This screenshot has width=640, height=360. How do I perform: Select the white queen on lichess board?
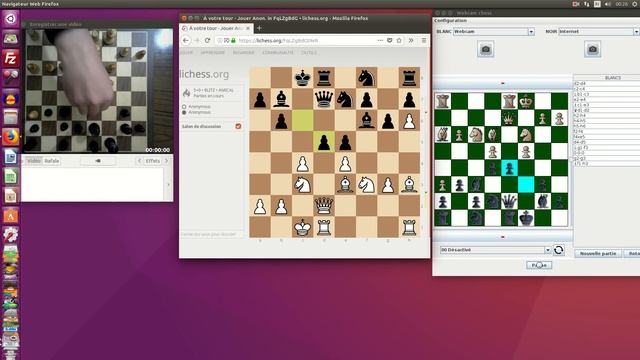(x=324, y=205)
